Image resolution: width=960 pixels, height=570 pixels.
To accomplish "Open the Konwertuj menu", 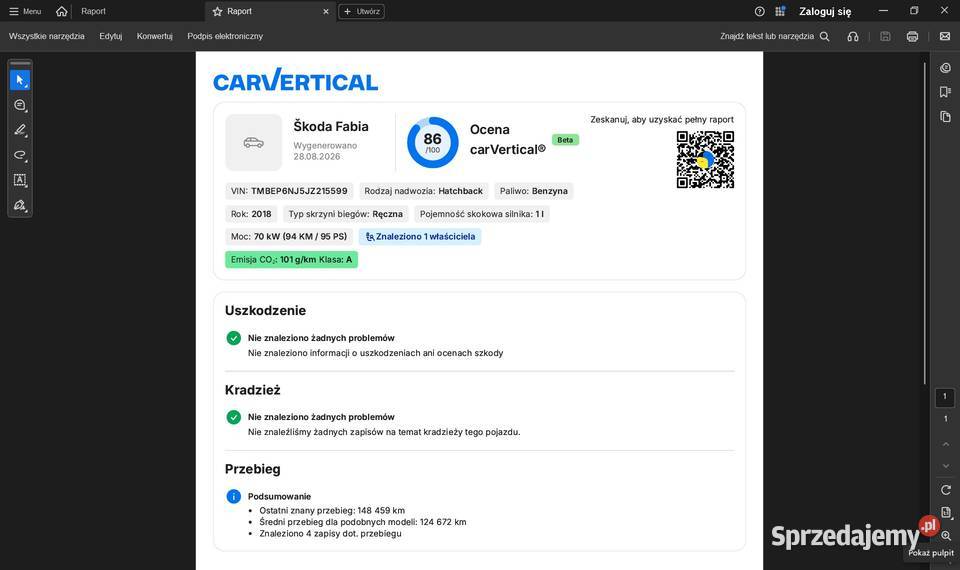I will (155, 36).
